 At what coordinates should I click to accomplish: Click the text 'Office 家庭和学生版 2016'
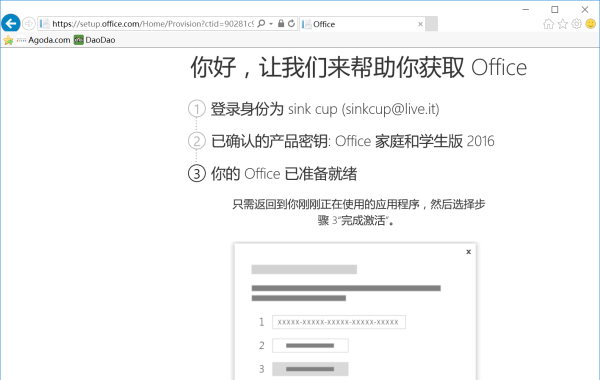415,141
